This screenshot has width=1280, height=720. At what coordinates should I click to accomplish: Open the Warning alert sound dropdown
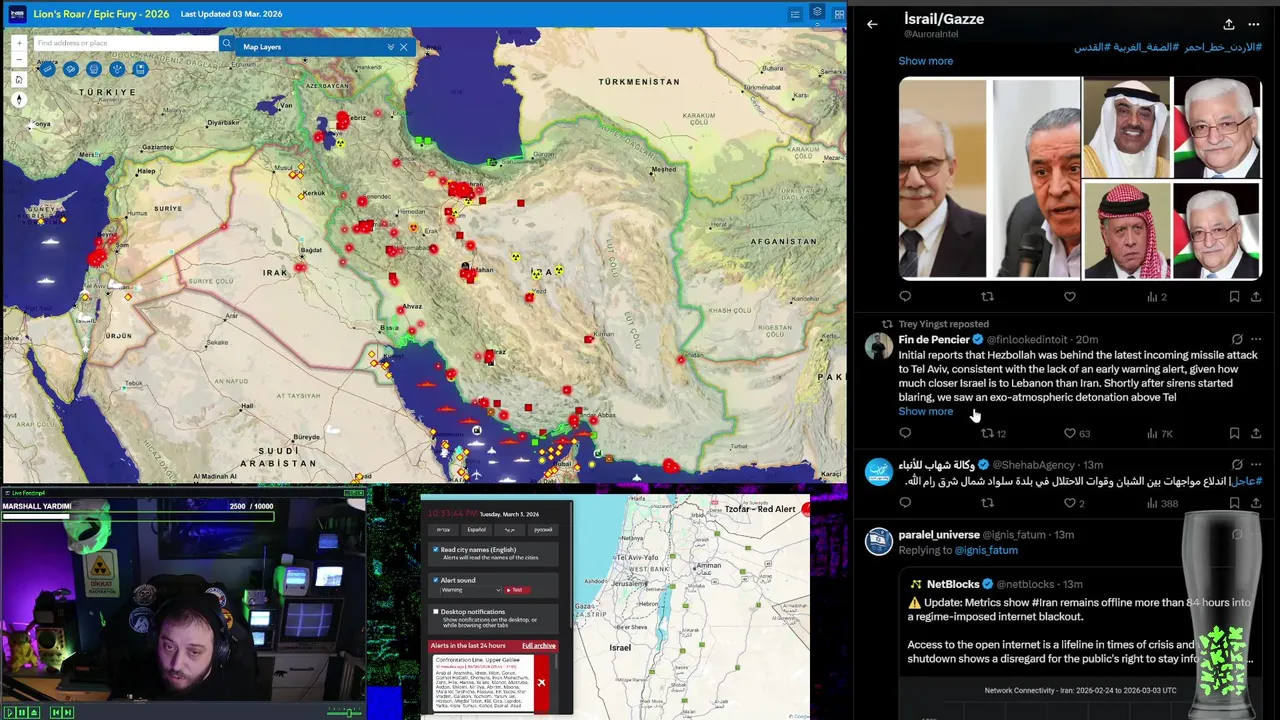pos(470,590)
